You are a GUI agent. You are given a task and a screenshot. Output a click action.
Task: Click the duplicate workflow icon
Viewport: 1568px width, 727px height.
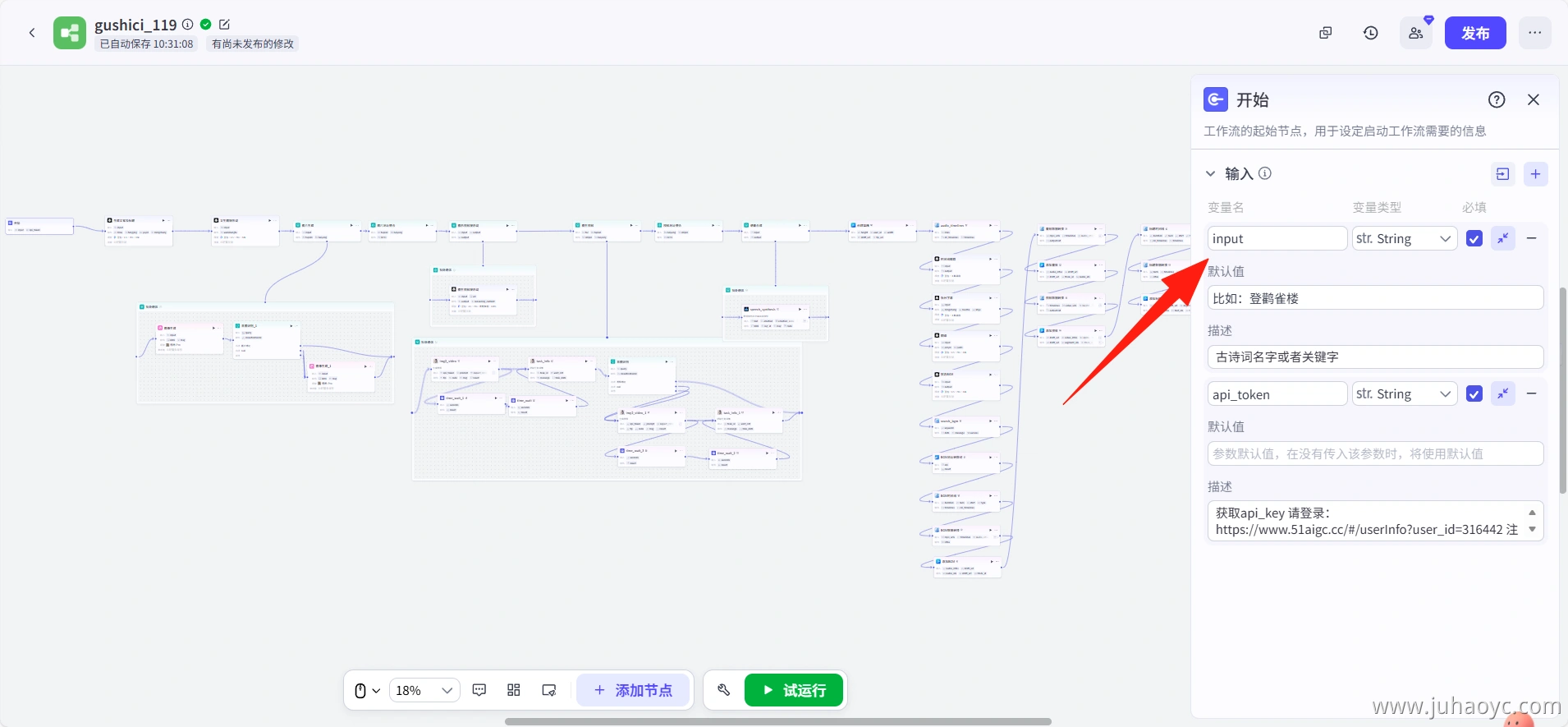[1325, 33]
